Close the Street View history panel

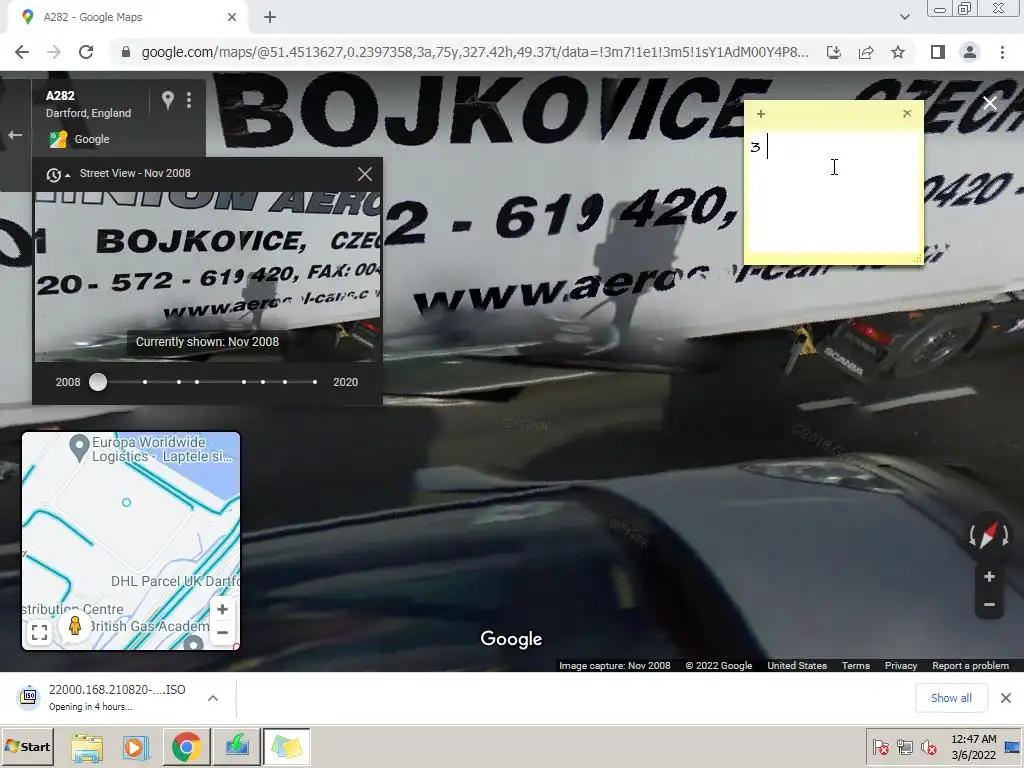point(364,174)
